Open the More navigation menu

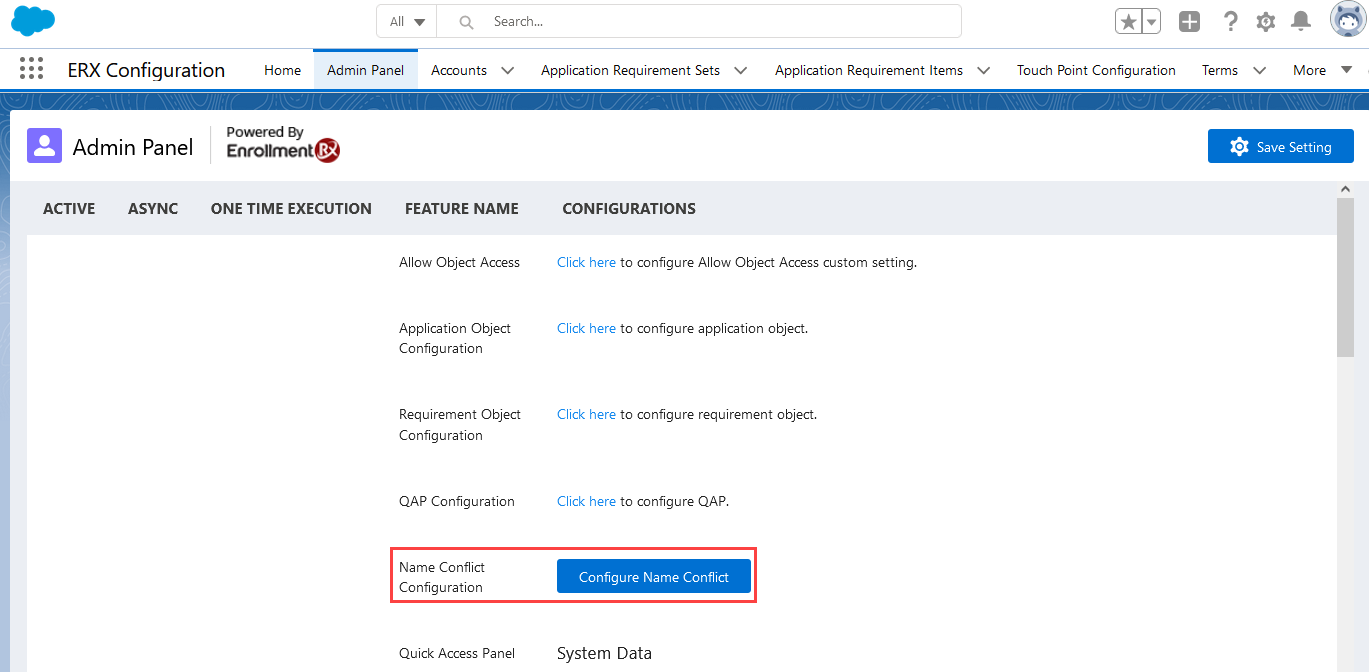(x=1320, y=70)
